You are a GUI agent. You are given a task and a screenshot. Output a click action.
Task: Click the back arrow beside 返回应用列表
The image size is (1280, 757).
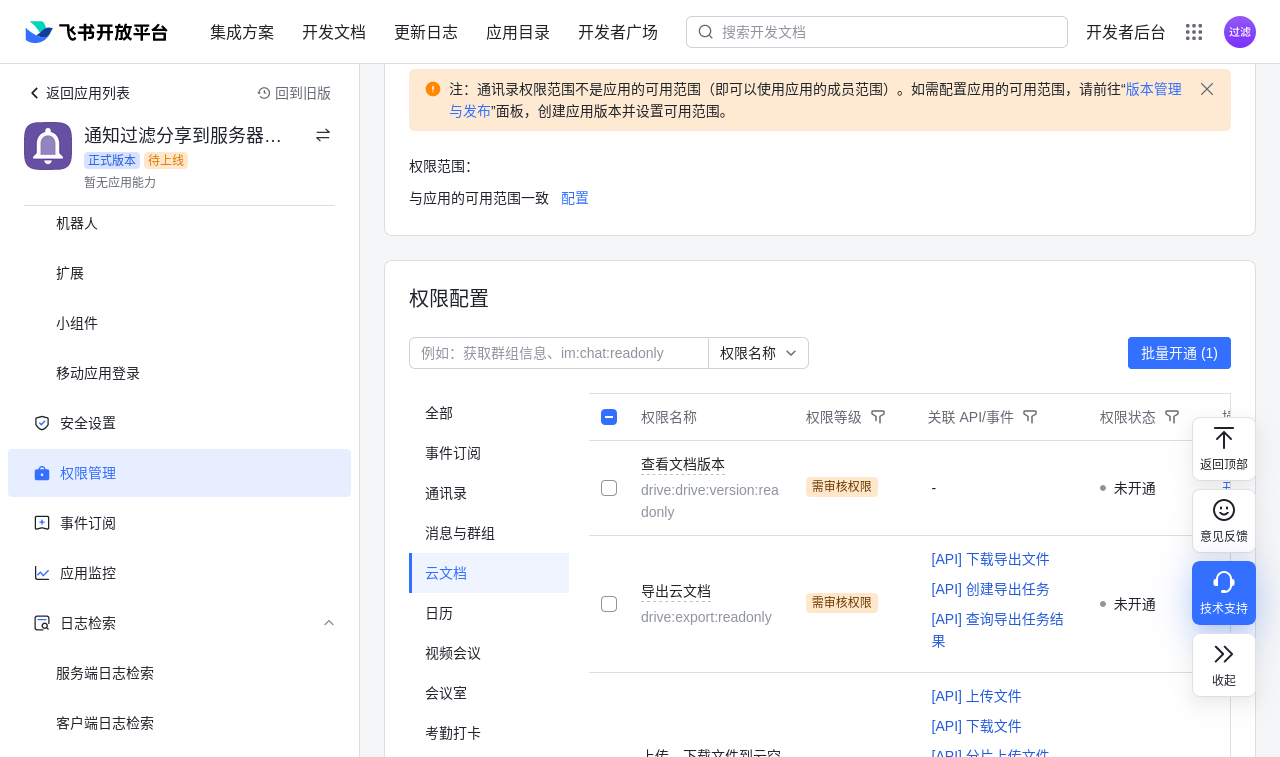pos(34,93)
